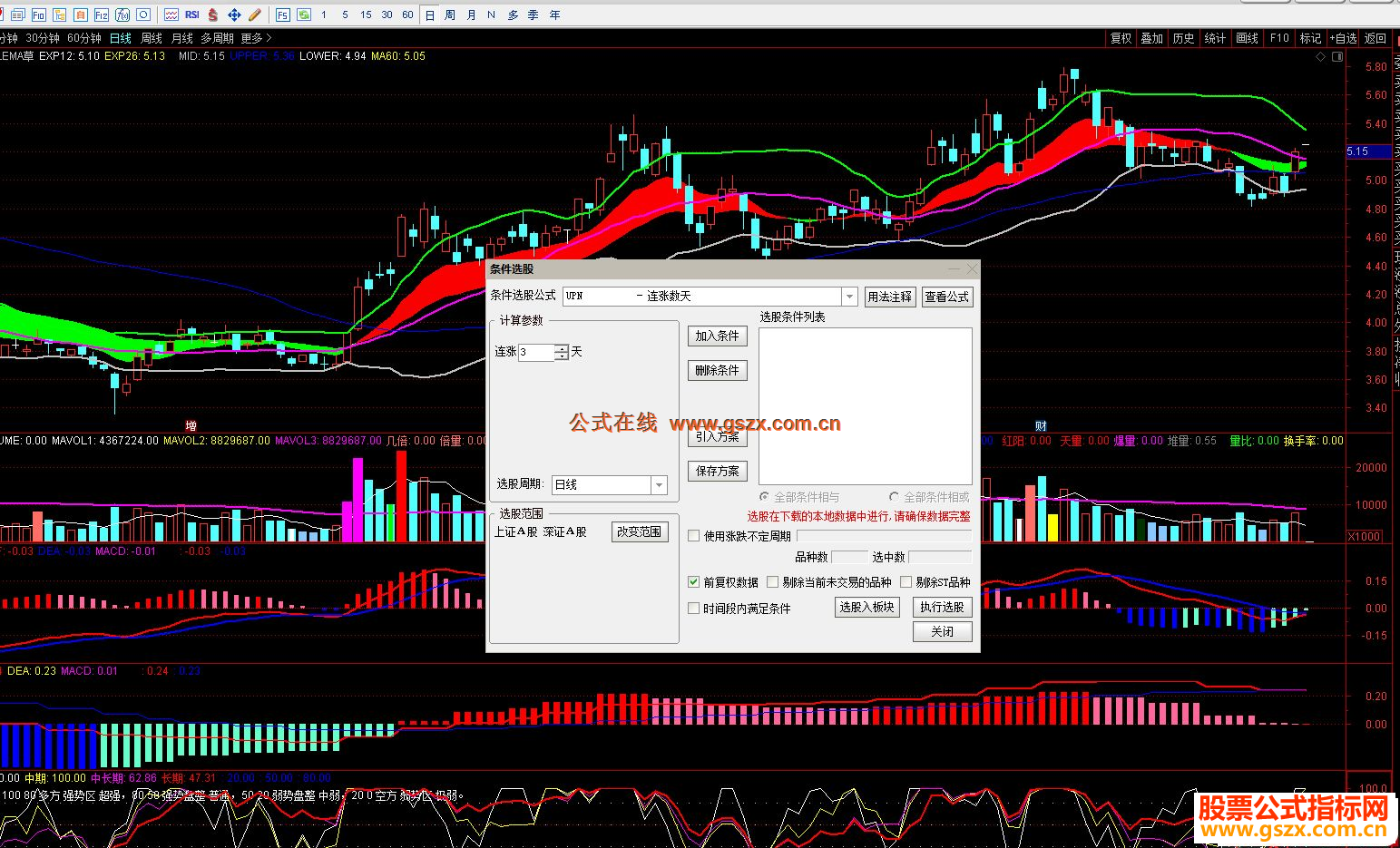Enable 时间段内满足条件 checkbox
1400x848 pixels.
(694, 609)
